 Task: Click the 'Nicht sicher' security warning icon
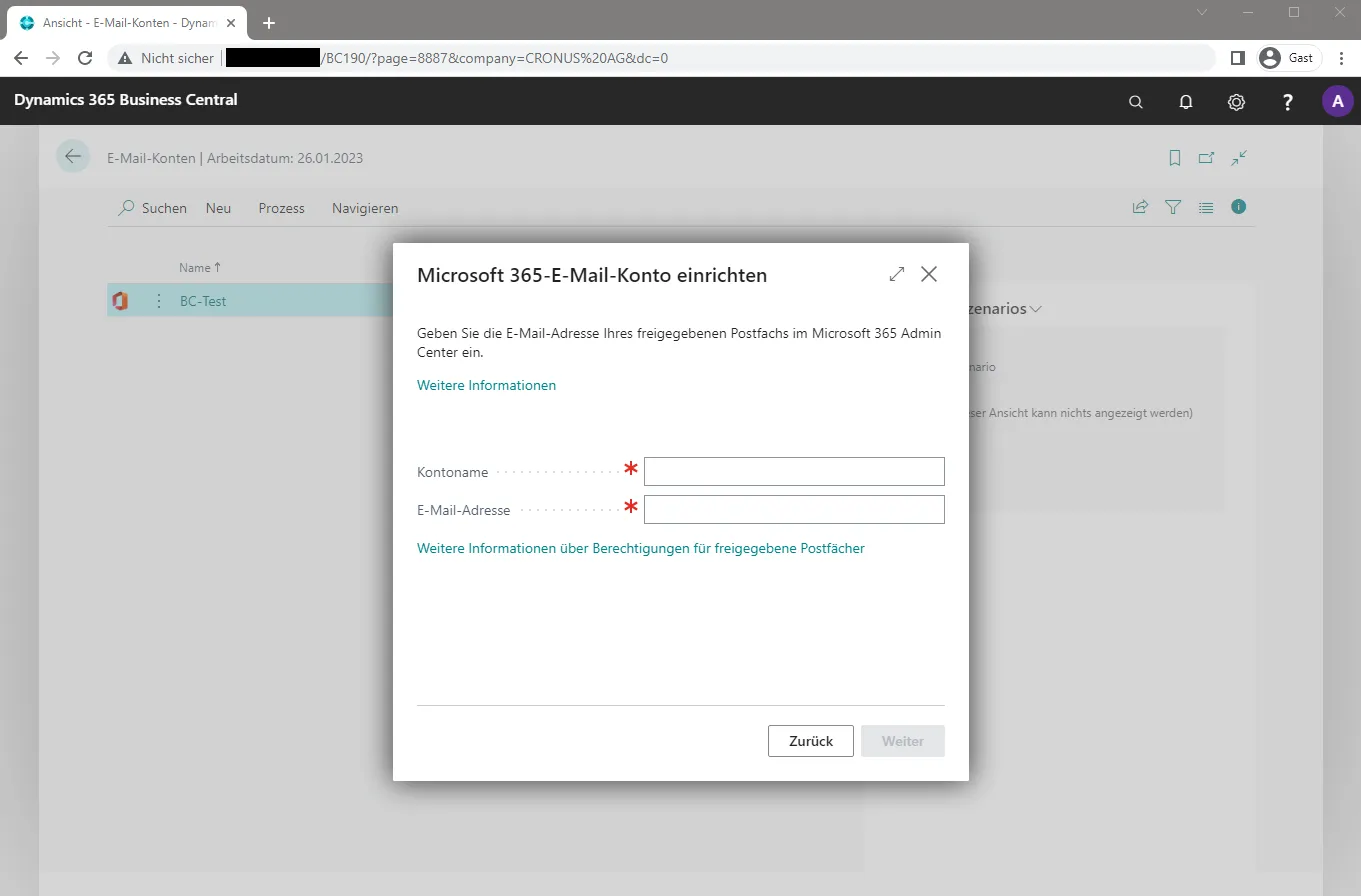[125, 58]
